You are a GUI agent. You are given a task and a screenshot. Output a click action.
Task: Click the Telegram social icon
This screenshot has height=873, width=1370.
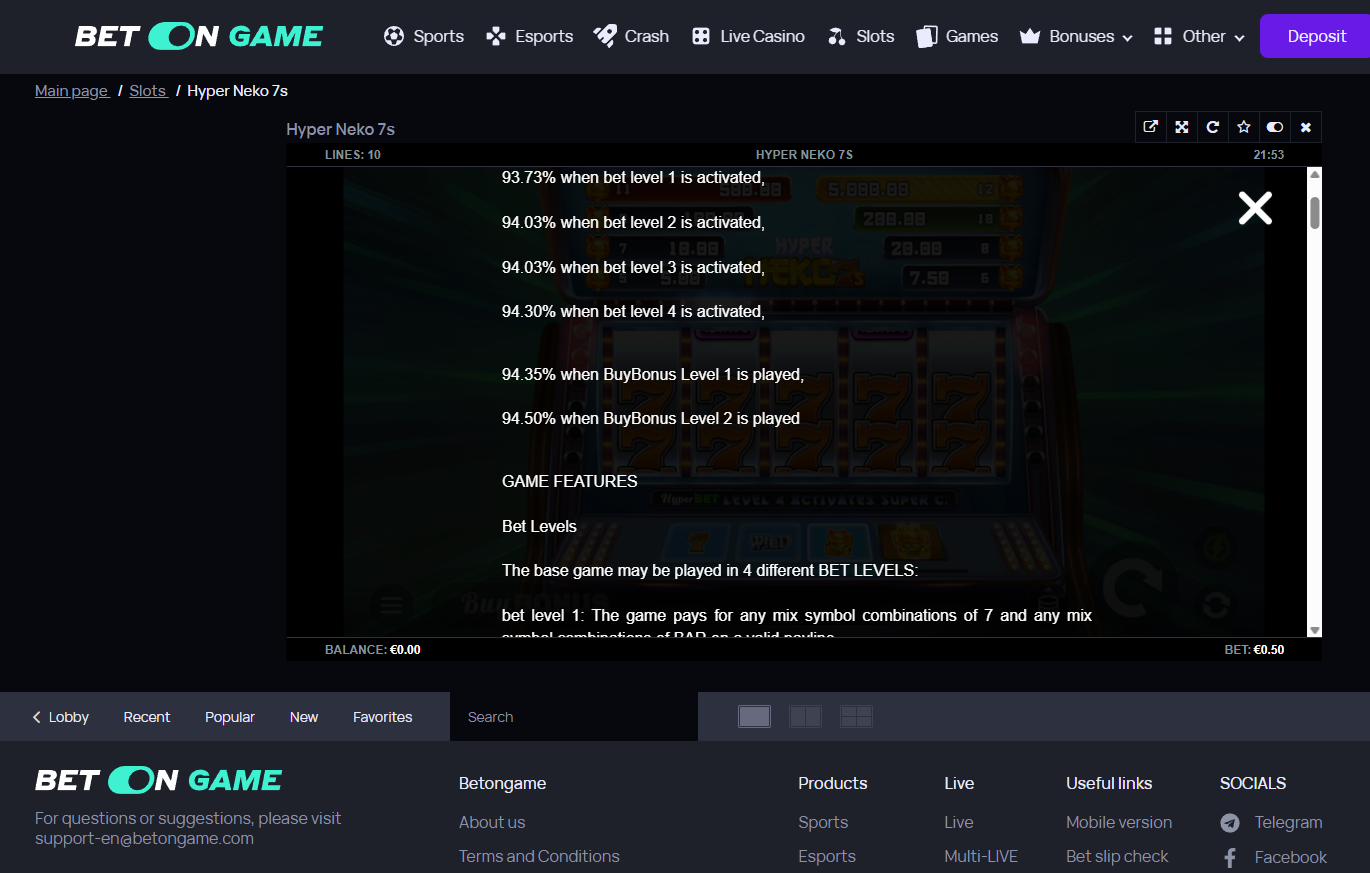1230,823
